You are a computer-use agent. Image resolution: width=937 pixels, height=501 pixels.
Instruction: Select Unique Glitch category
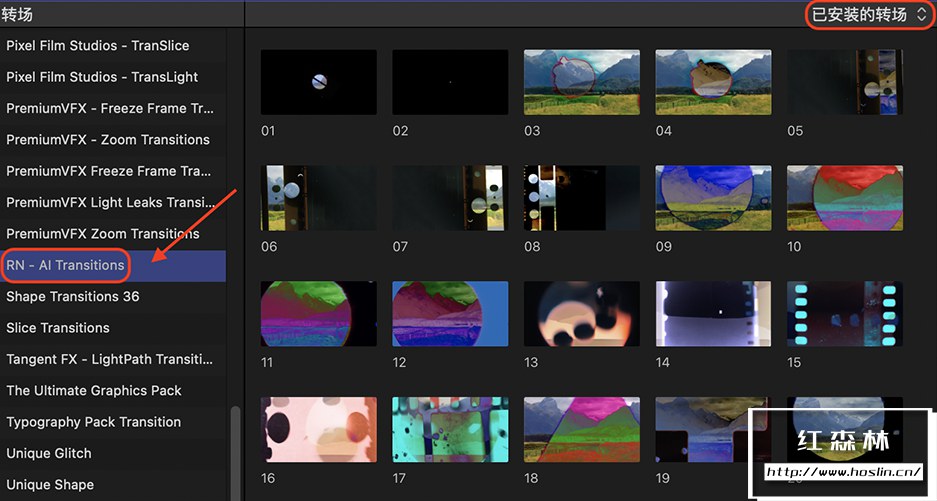(113, 454)
